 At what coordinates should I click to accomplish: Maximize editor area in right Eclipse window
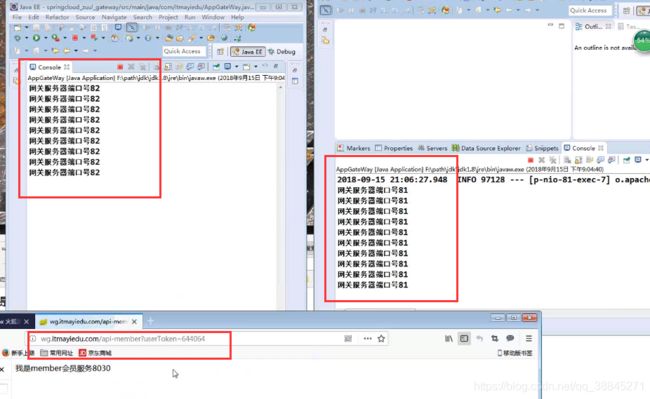point(562,26)
